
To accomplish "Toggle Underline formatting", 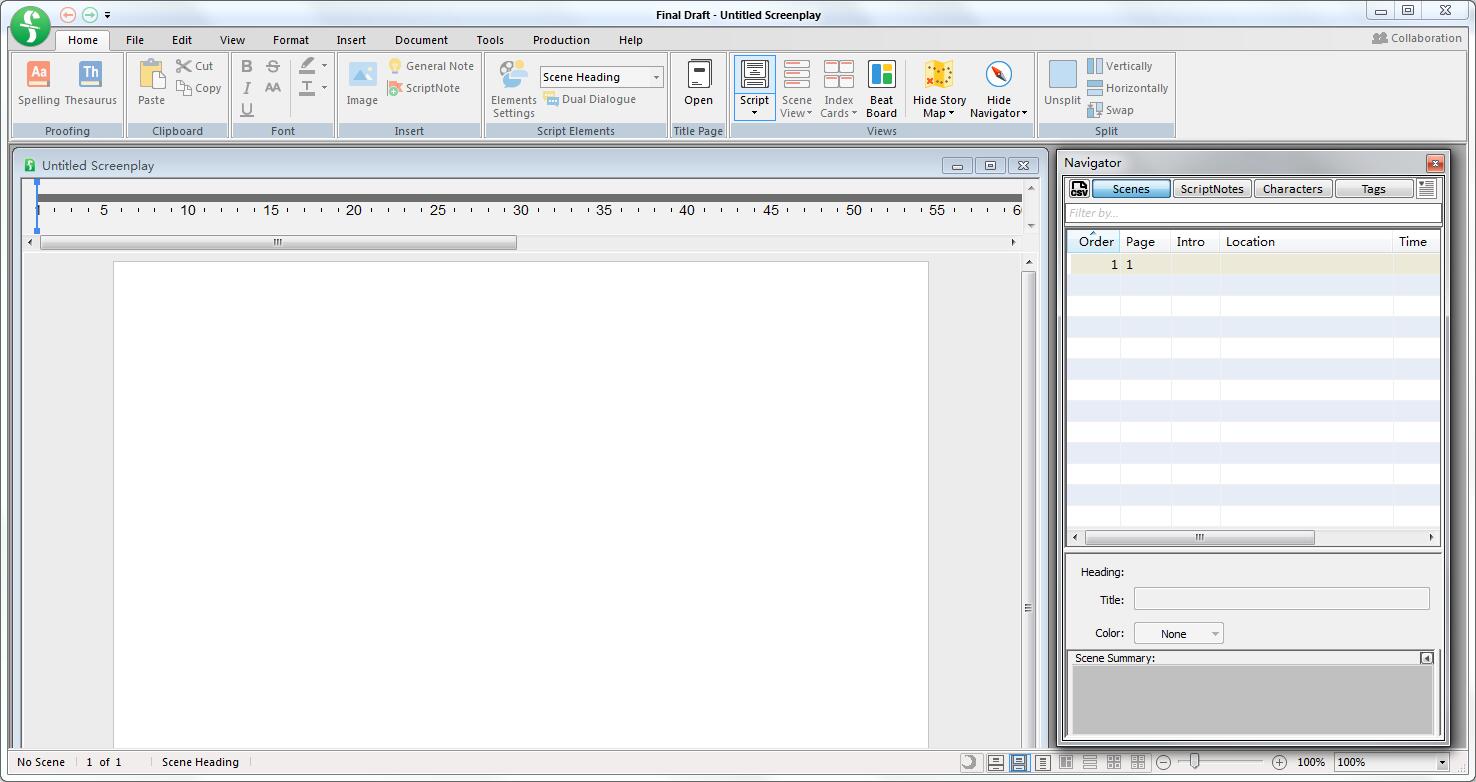I will tap(246, 110).
